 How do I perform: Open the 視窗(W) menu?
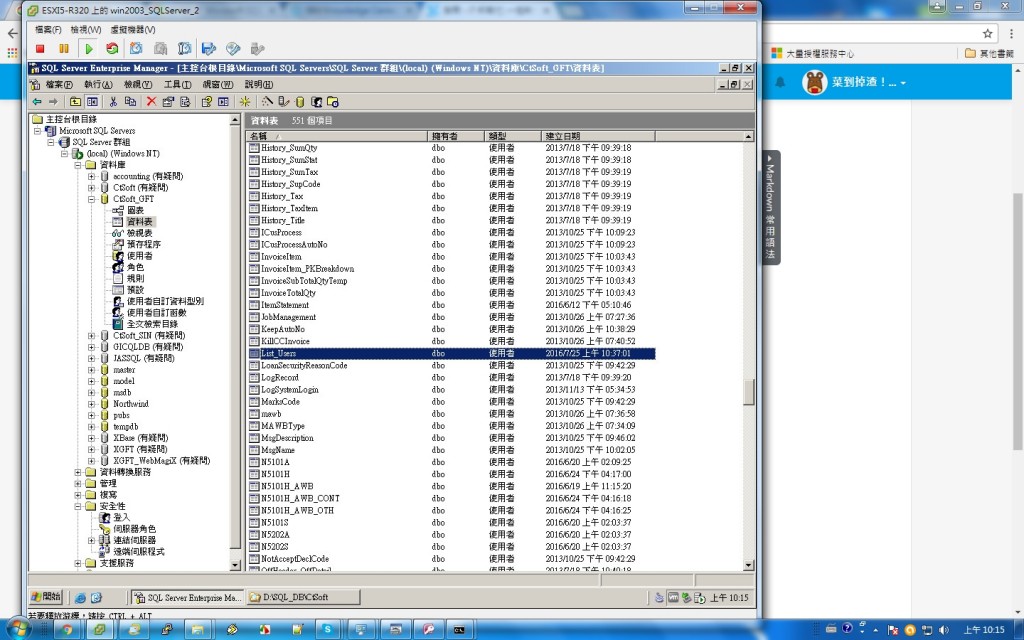click(217, 85)
